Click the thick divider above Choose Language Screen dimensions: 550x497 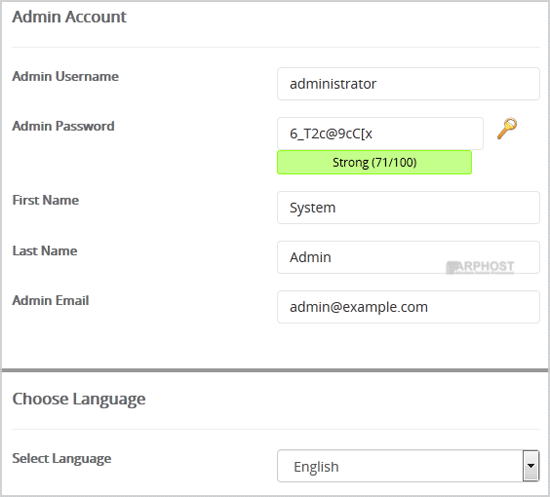[275, 370]
